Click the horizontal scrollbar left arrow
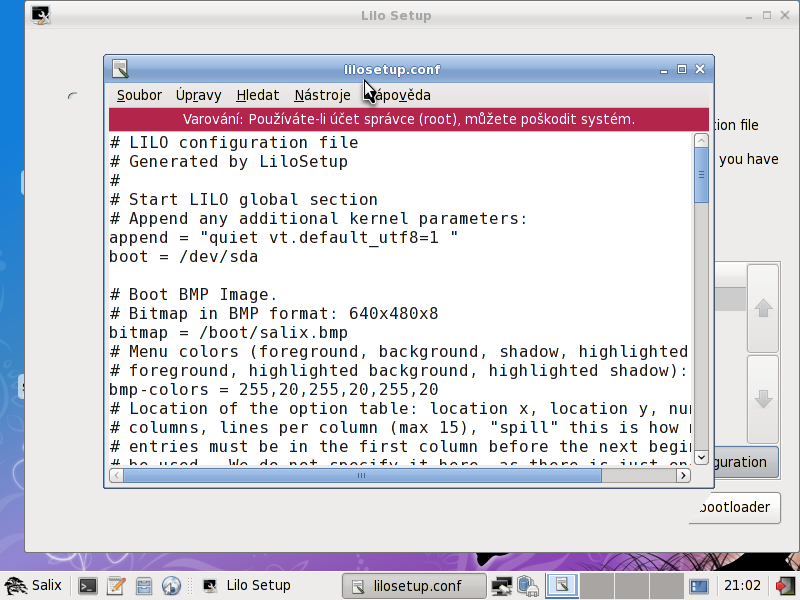 (x=116, y=476)
